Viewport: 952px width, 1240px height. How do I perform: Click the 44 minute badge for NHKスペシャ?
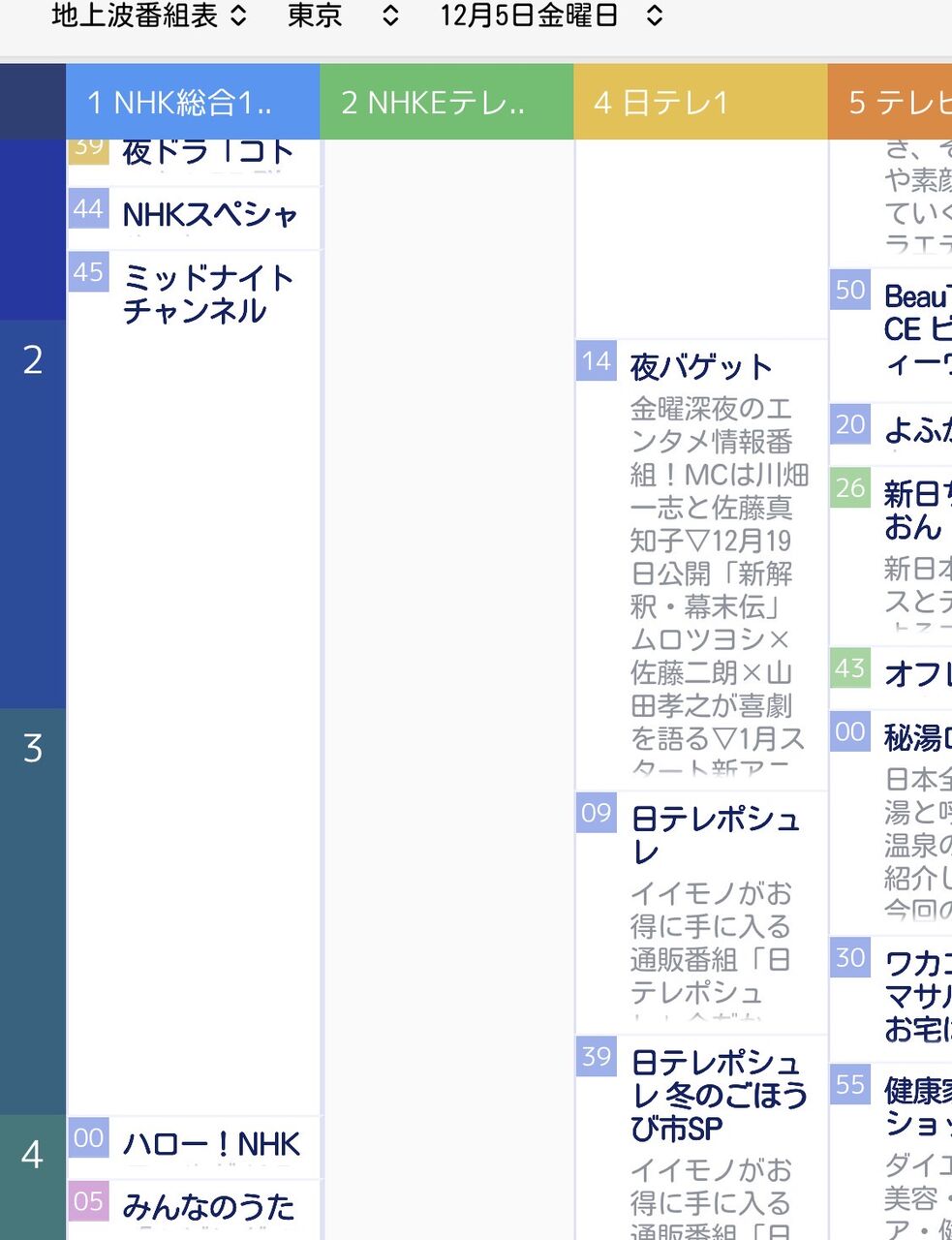tap(88, 208)
